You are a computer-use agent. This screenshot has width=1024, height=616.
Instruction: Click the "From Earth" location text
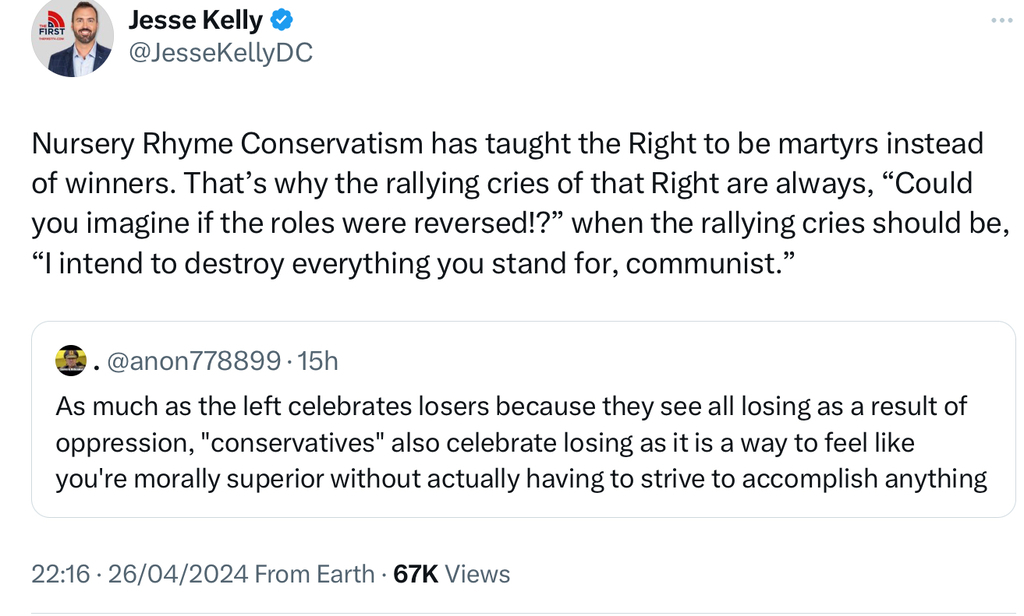(x=314, y=574)
